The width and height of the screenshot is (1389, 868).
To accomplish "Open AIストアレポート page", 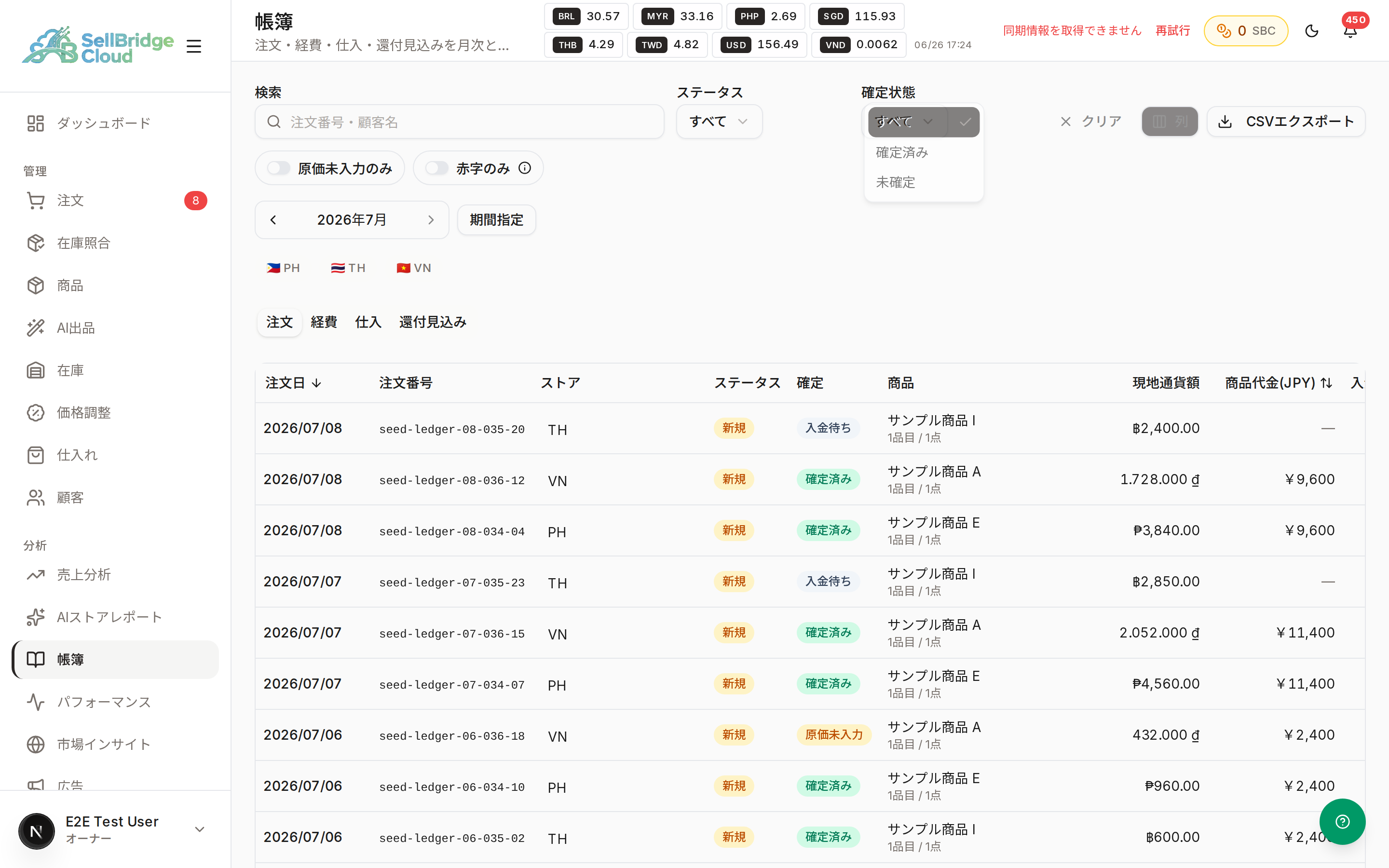I will point(115,617).
